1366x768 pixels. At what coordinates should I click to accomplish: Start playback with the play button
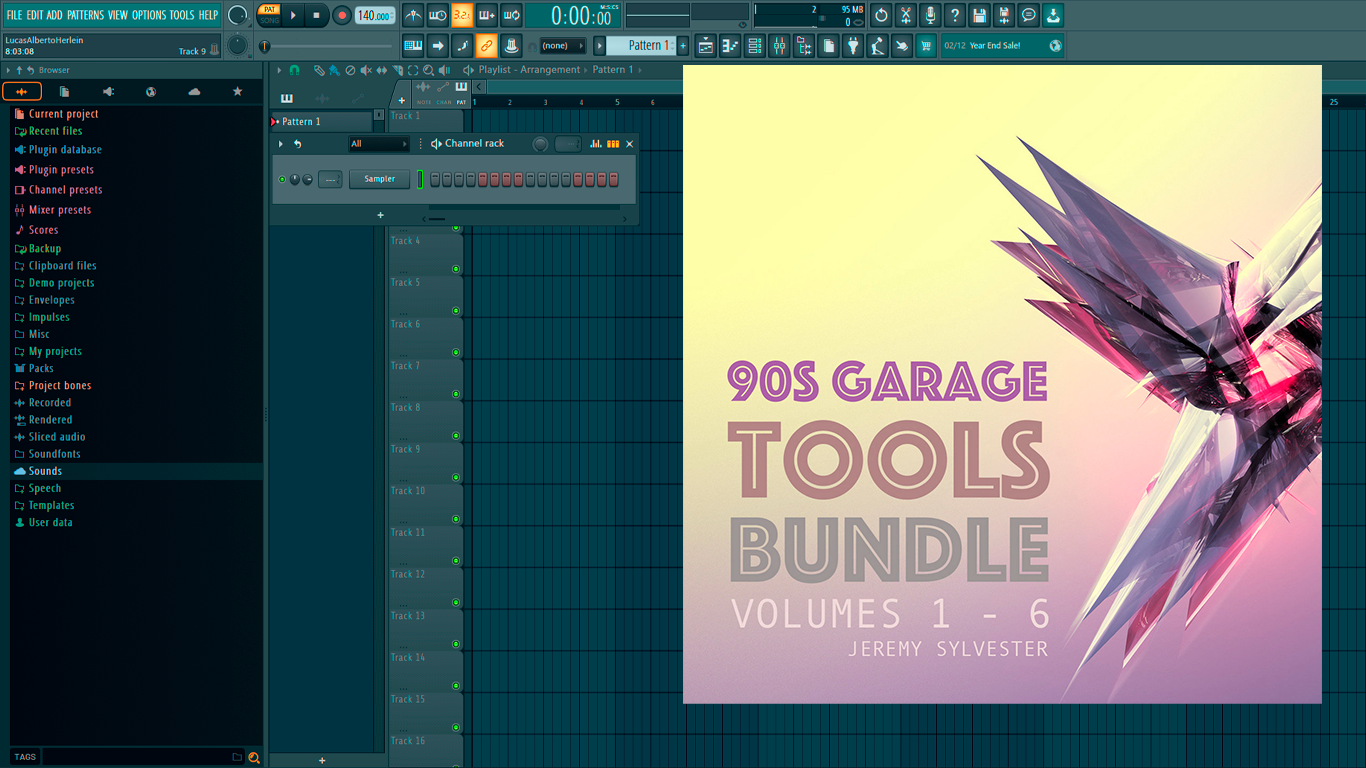(x=293, y=15)
